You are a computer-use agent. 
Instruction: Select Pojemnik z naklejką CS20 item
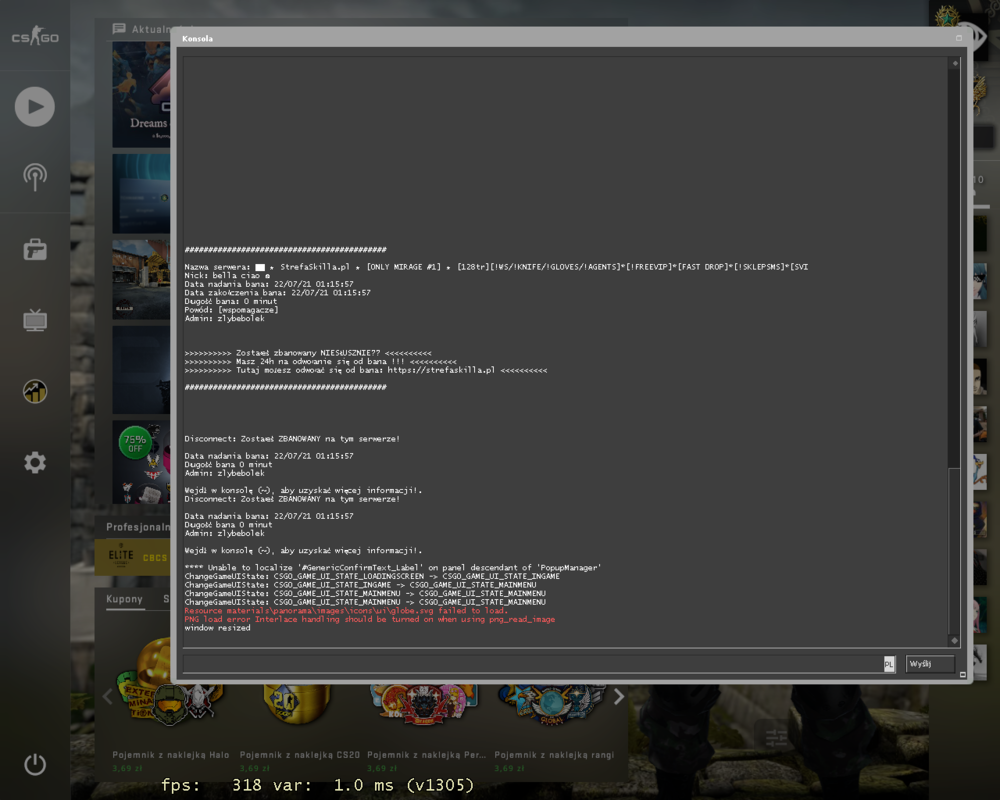(x=300, y=755)
